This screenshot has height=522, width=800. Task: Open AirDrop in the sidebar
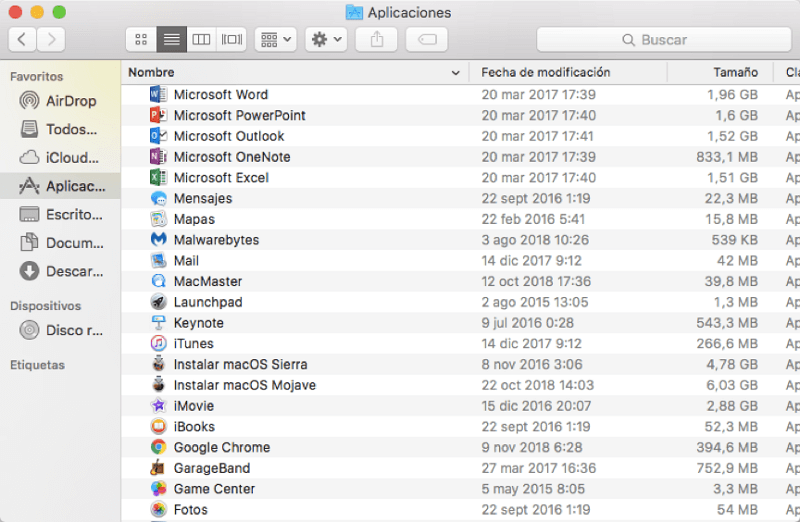(60, 101)
